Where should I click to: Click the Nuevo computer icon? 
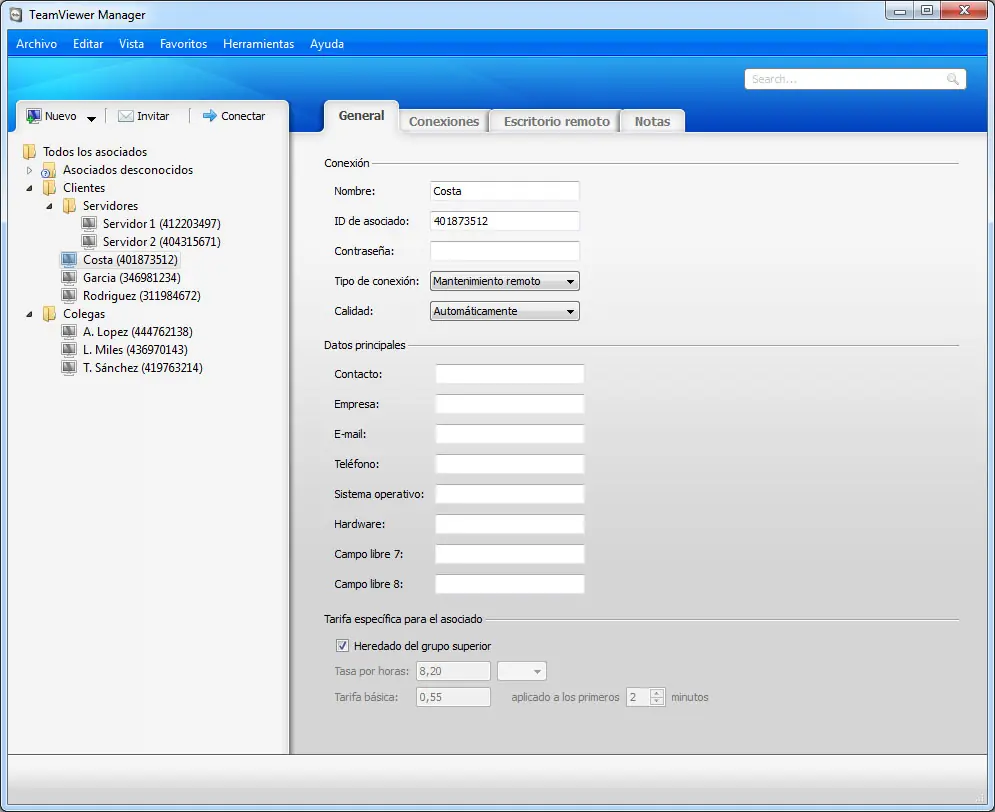(34, 116)
